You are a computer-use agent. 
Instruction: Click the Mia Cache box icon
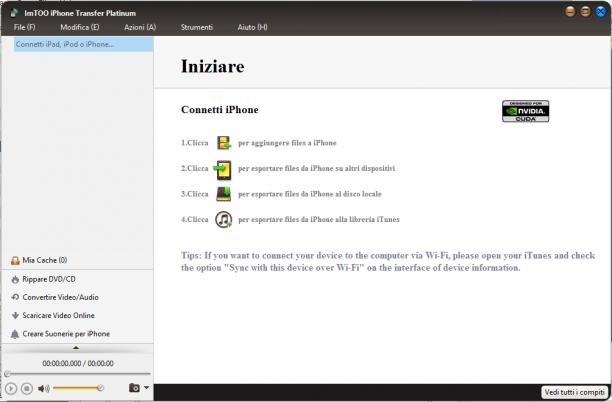click(15, 260)
